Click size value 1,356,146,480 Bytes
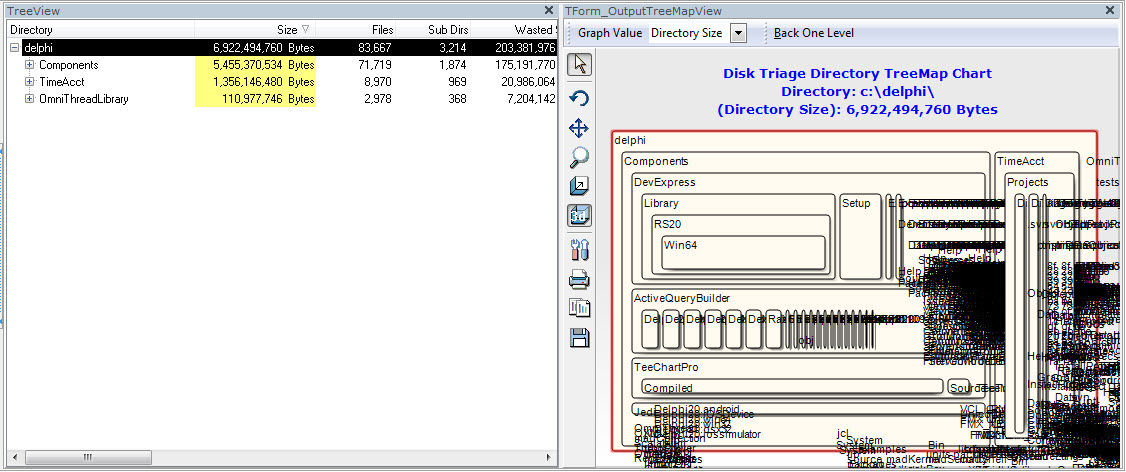Screen dimensions: 1126x472 point(264,82)
